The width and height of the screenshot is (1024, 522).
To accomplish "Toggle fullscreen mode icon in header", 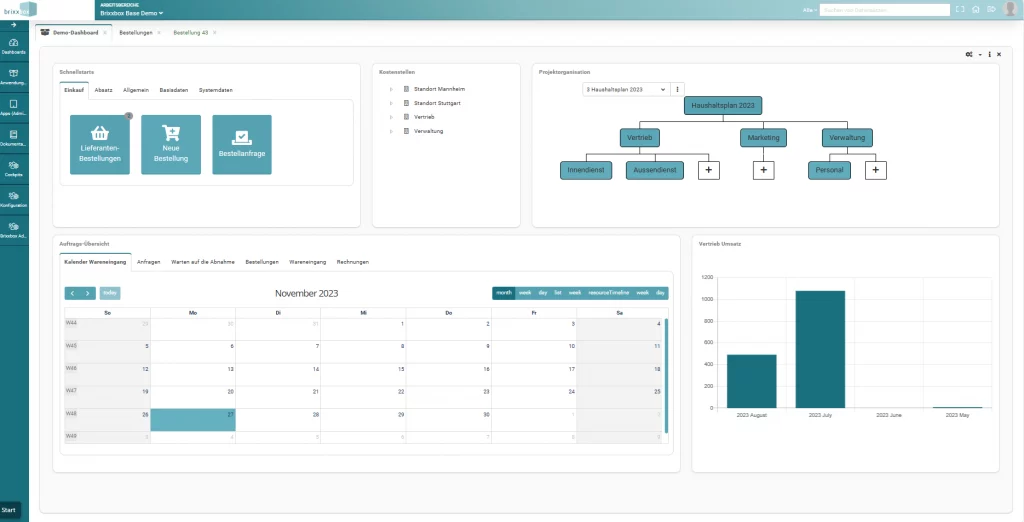I will point(960,10).
